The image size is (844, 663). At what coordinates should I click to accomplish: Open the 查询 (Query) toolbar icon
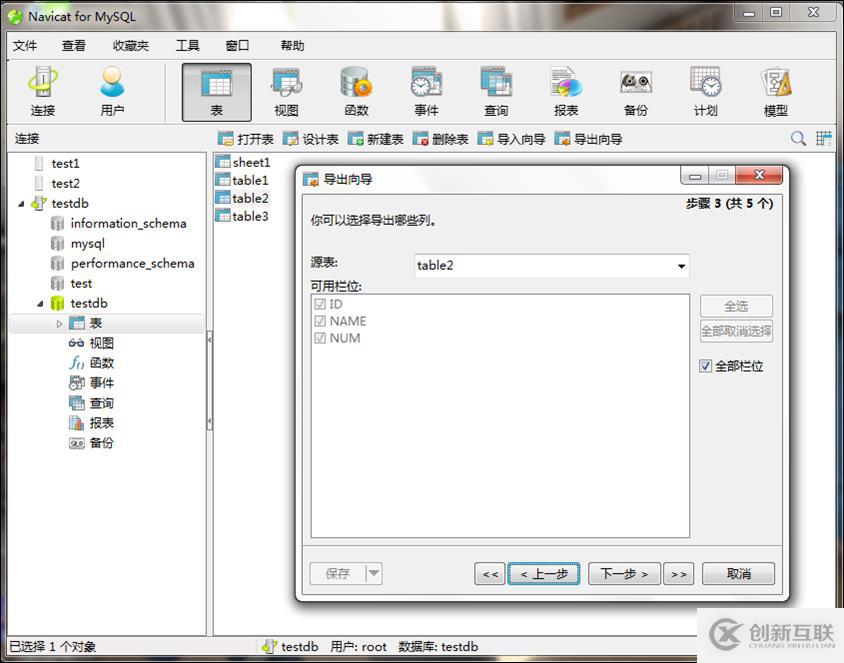(496, 91)
